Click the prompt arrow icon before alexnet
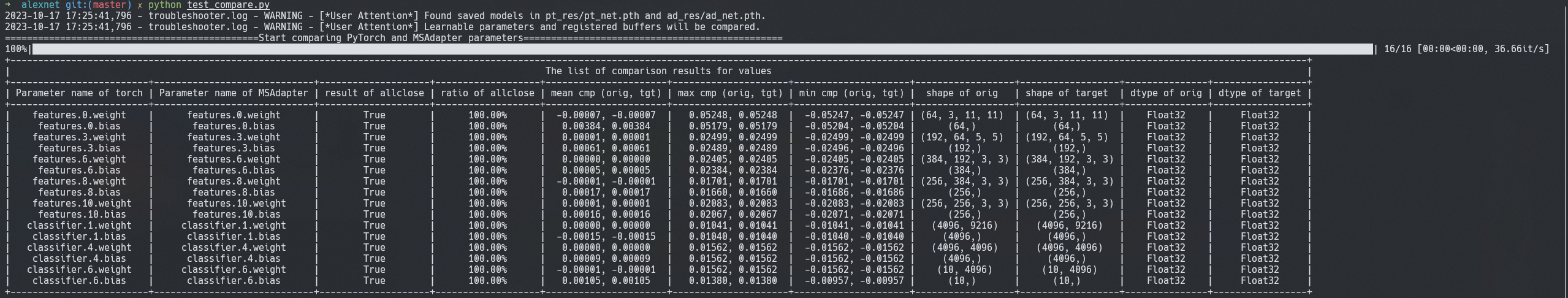This screenshot has width=1568, height=298. click(8, 5)
